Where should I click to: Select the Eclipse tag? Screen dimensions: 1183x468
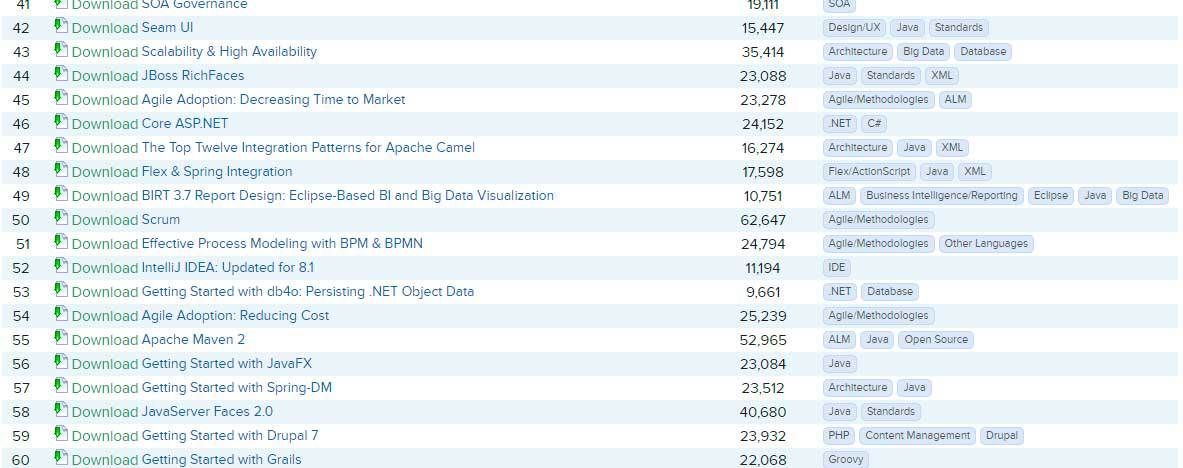click(1051, 196)
